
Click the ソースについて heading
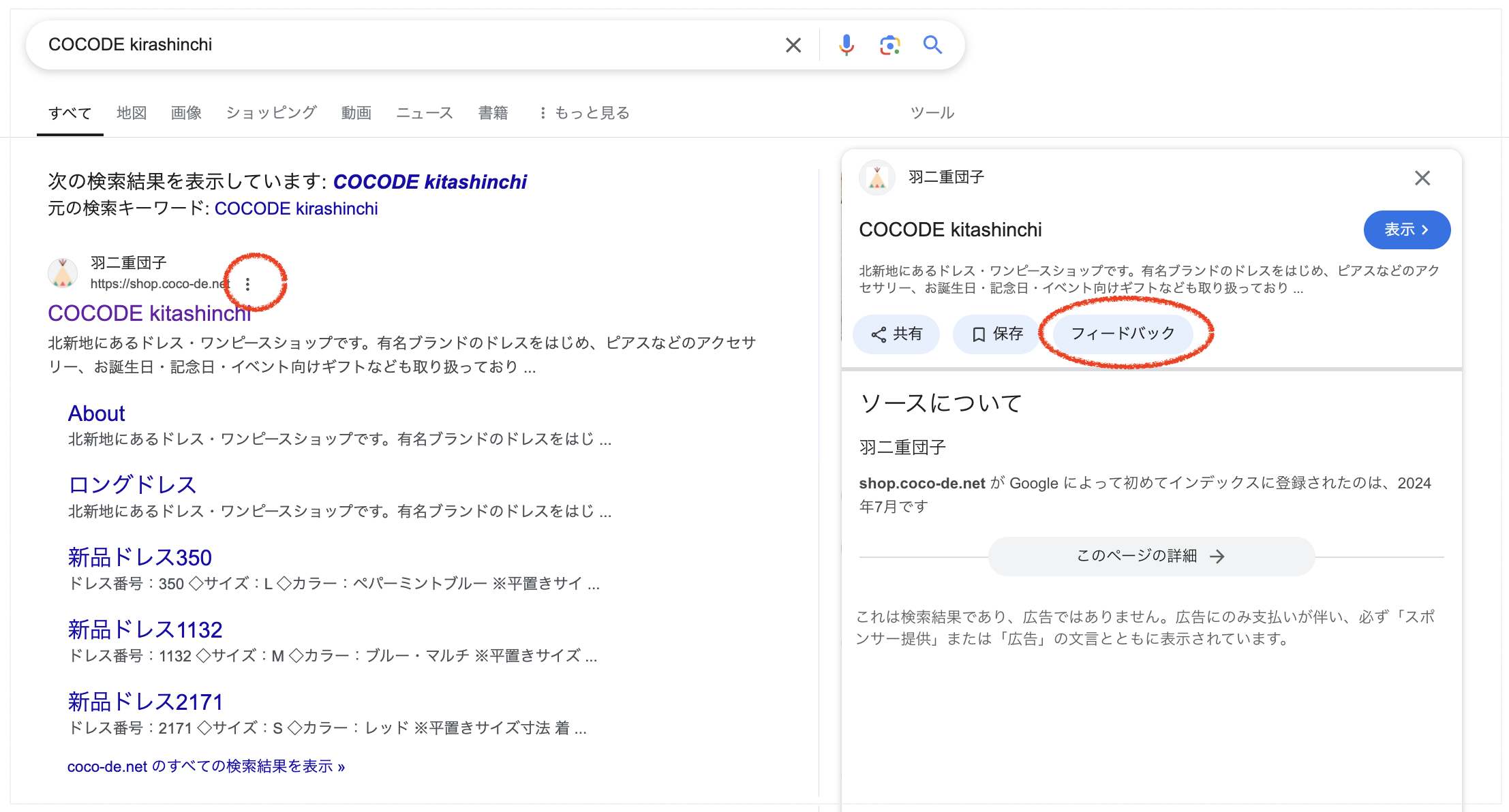click(941, 403)
